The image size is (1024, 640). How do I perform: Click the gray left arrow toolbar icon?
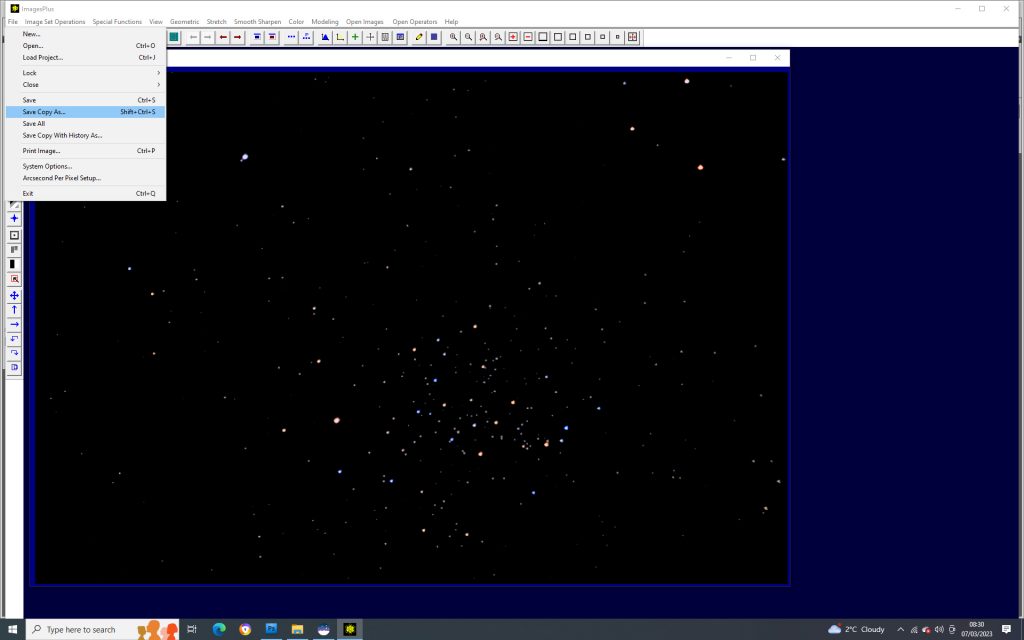coord(193,37)
